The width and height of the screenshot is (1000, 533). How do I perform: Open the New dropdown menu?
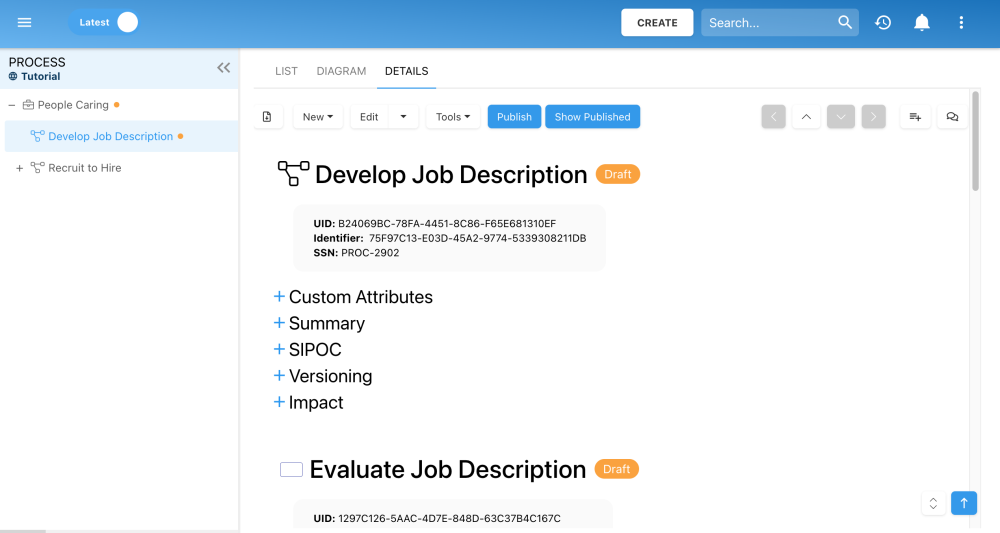point(318,117)
